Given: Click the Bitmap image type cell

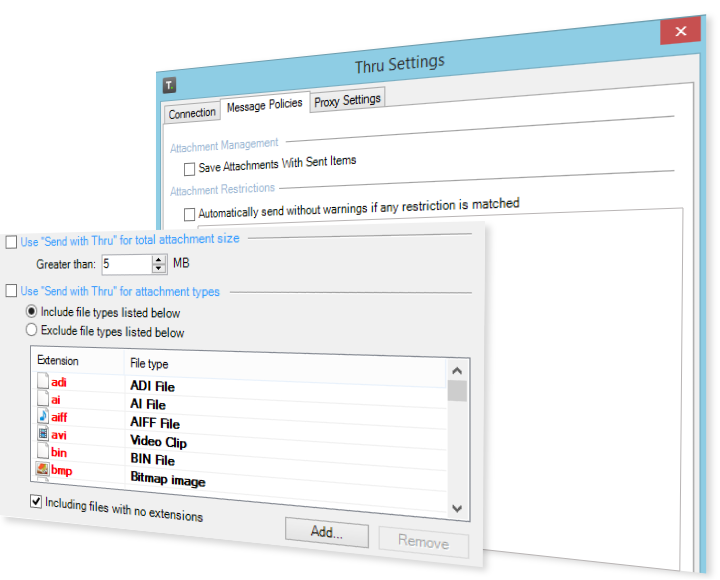Looking at the screenshot, I should click(x=168, y=479).
